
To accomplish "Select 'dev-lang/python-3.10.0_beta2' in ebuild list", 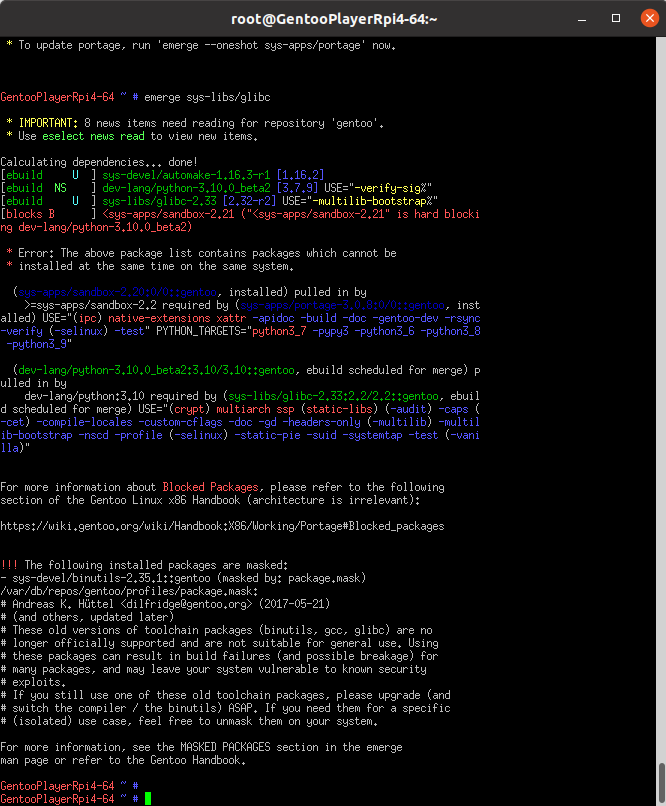I will click(x=186, y=188).
